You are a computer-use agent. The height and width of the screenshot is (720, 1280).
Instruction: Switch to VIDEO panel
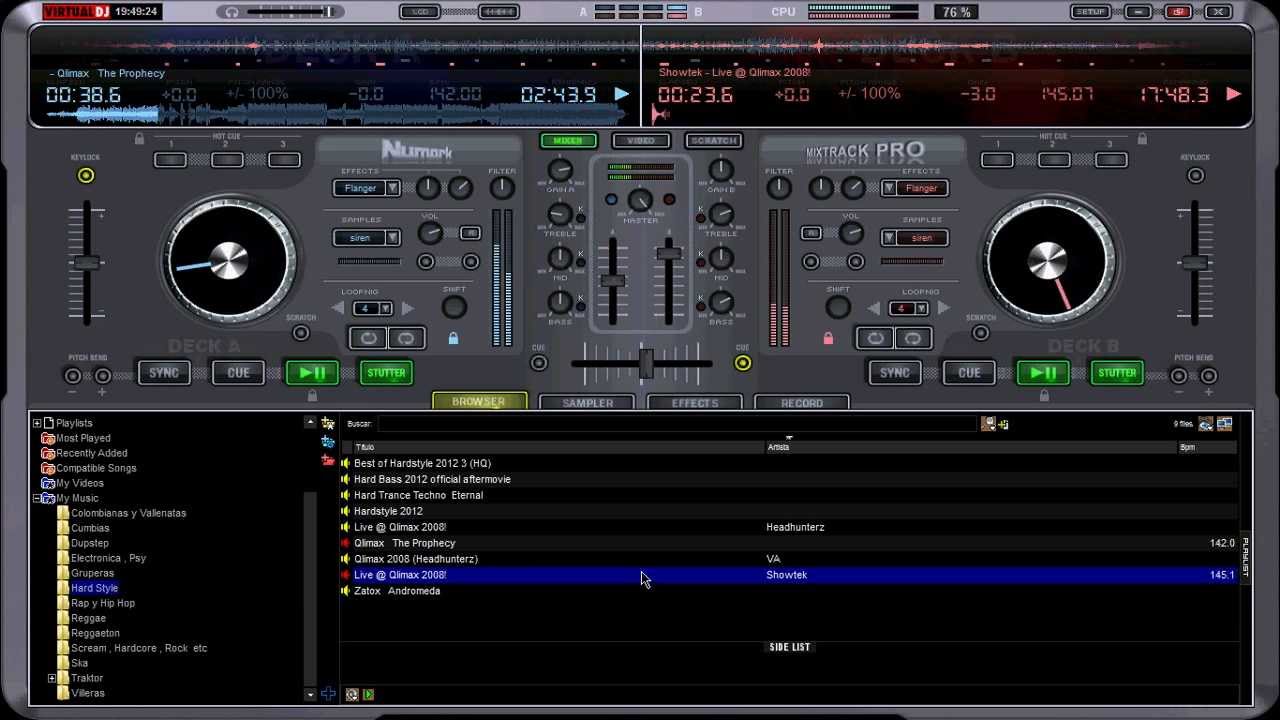(641, 141)
